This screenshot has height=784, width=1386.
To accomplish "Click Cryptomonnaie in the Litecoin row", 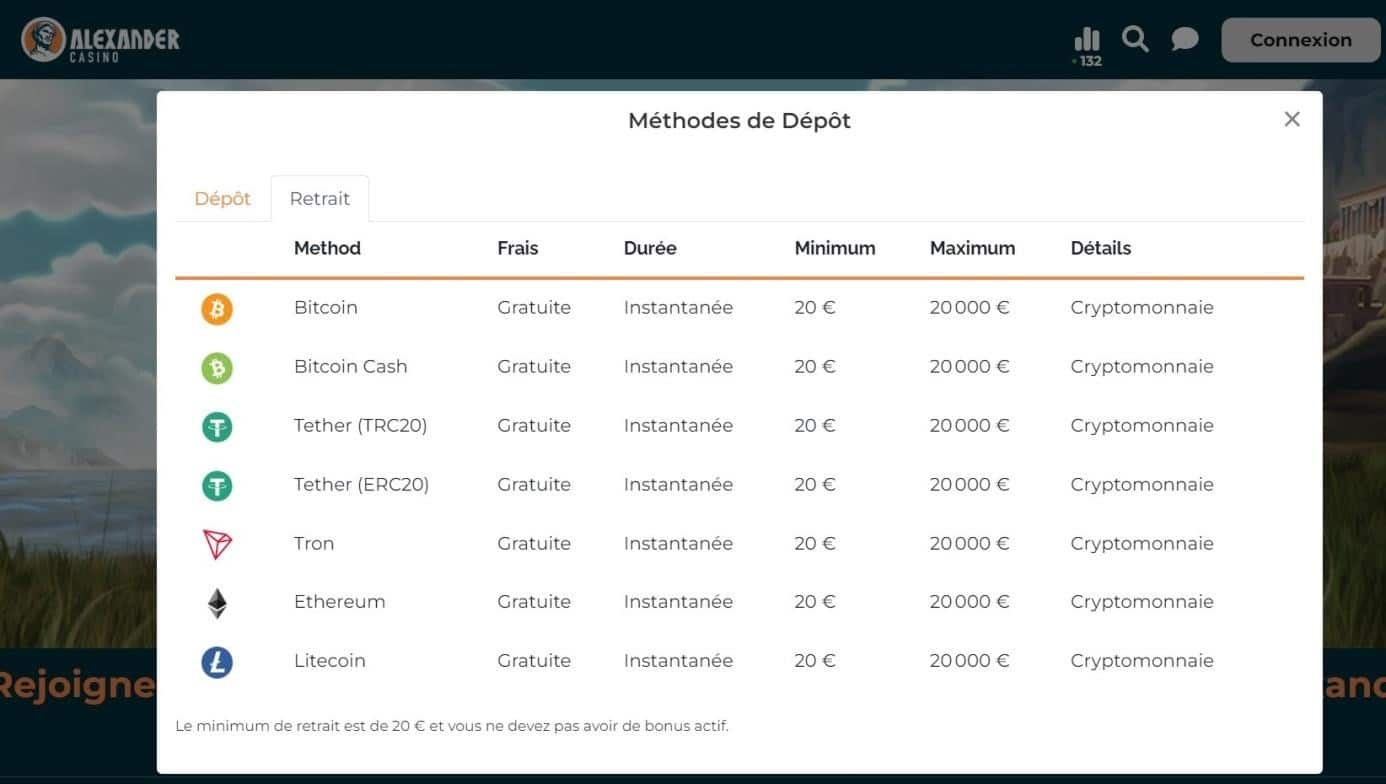I will pyautogui.click(x=1142, y=660).
